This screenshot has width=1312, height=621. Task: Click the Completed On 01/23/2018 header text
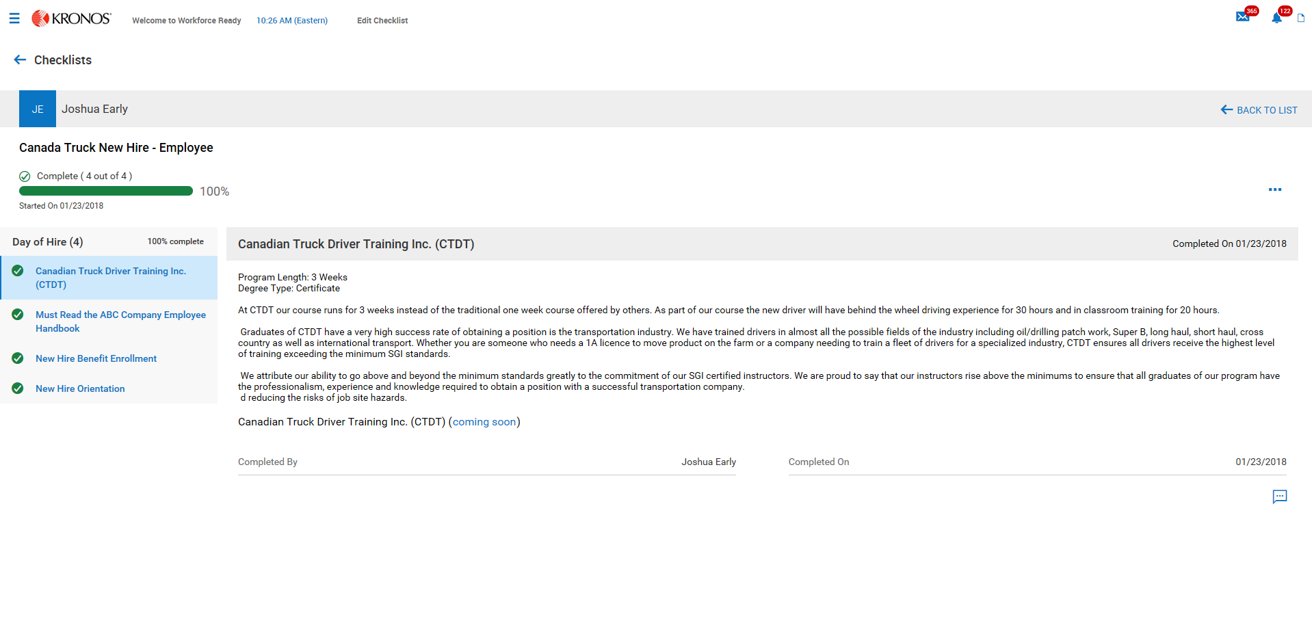[x=1229, y=243]
